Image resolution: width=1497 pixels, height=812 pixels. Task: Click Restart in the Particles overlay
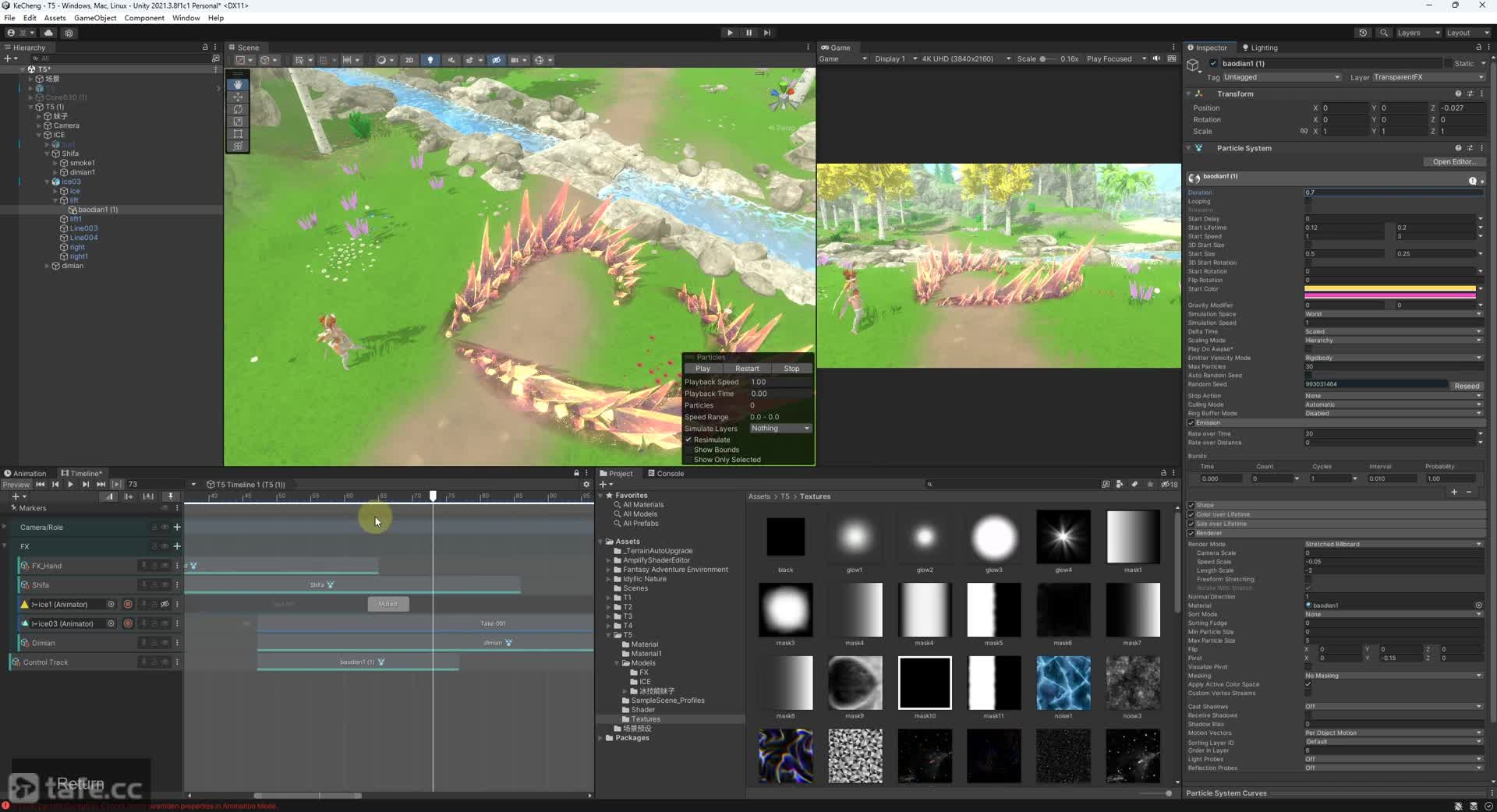click(746, 369)
